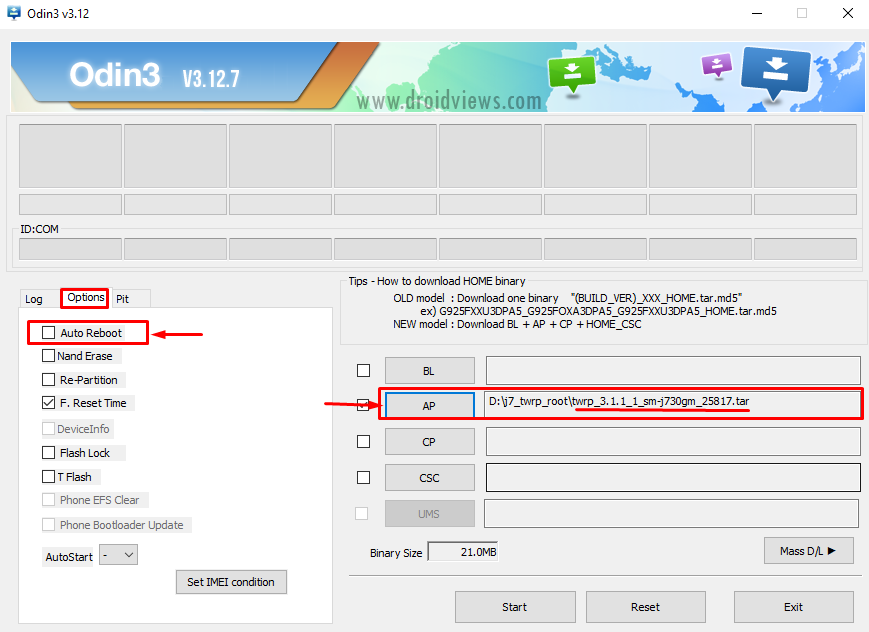Enable the Flash Lock checkbox
The height and width of the screenshot is (632, 869).
(x=49, y=453)
